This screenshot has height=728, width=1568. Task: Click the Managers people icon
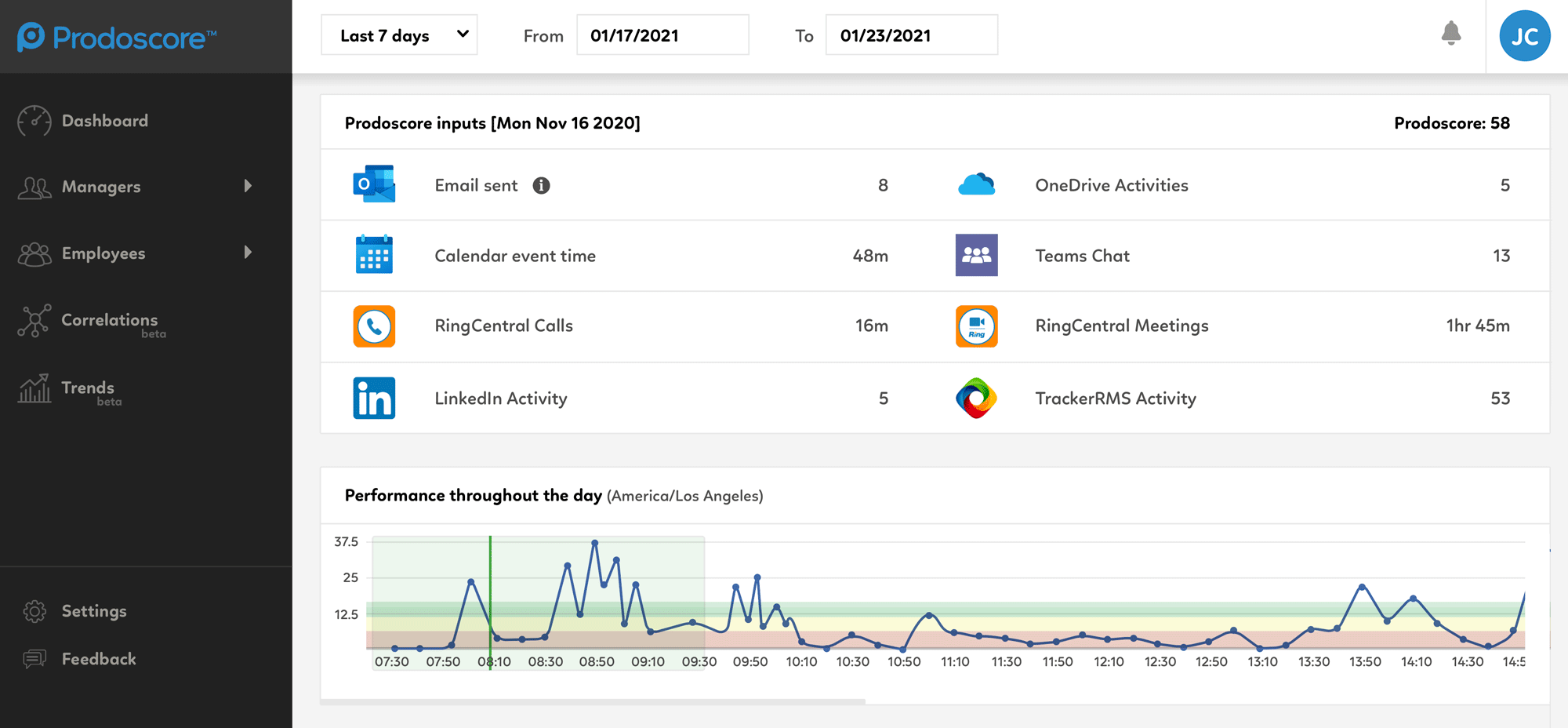(x=34, y=187)
